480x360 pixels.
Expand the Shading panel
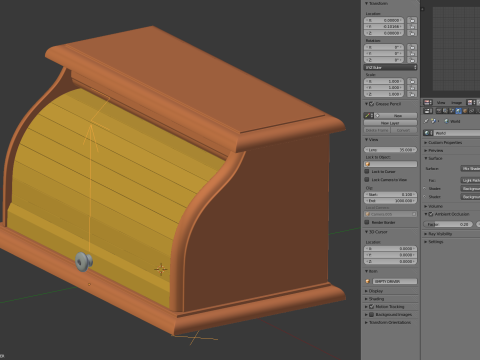click(366, 299)
